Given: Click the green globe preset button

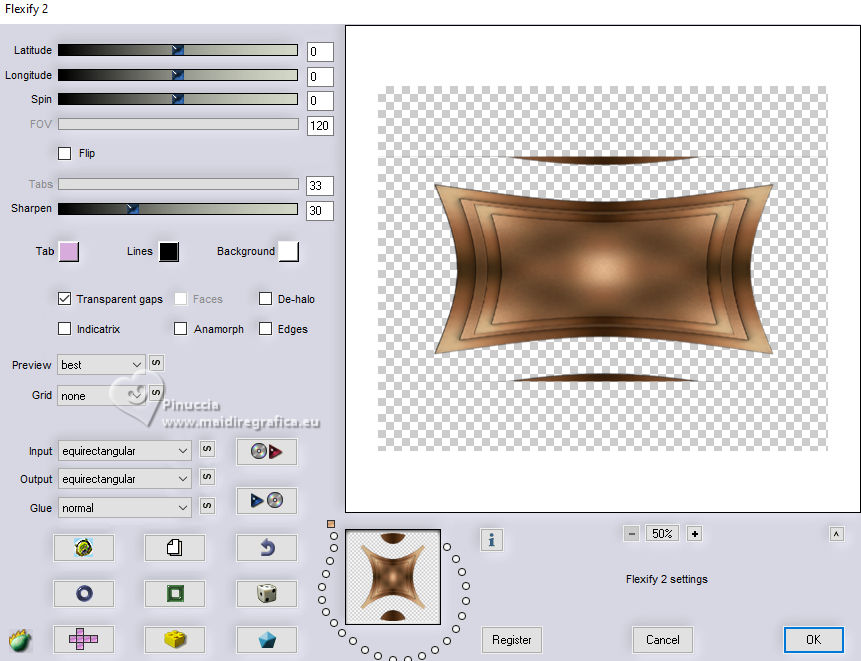Looking at the screenshot, I should 83,548.
